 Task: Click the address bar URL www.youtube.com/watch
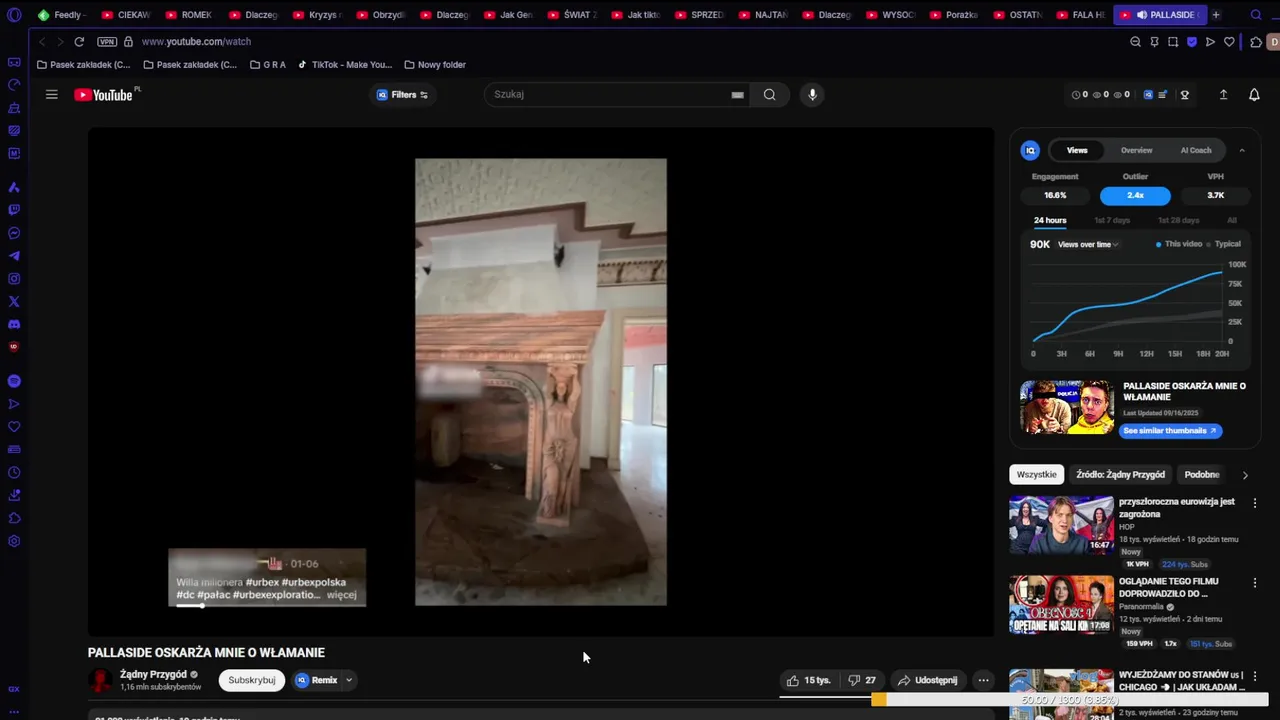point(196,42)
